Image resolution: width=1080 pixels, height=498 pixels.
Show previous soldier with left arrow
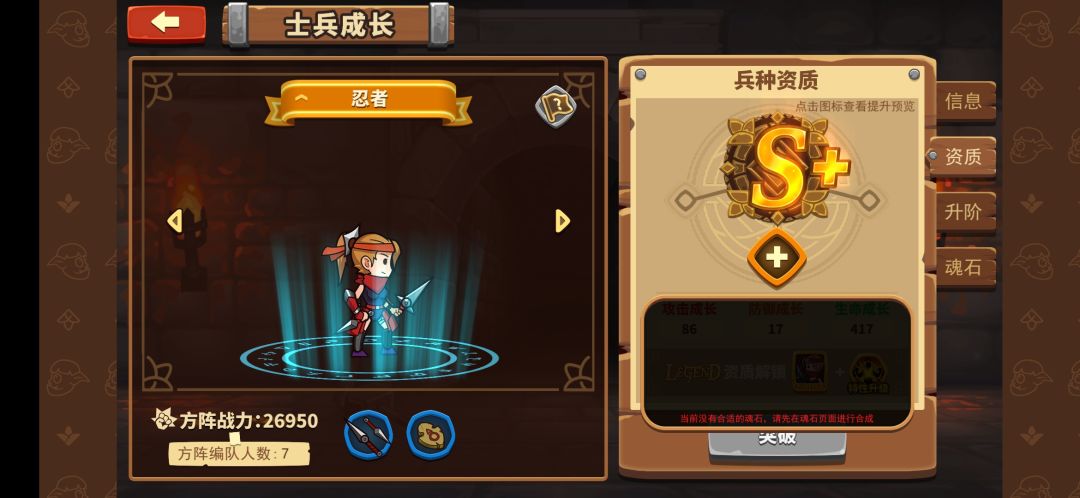pos(175,221)
